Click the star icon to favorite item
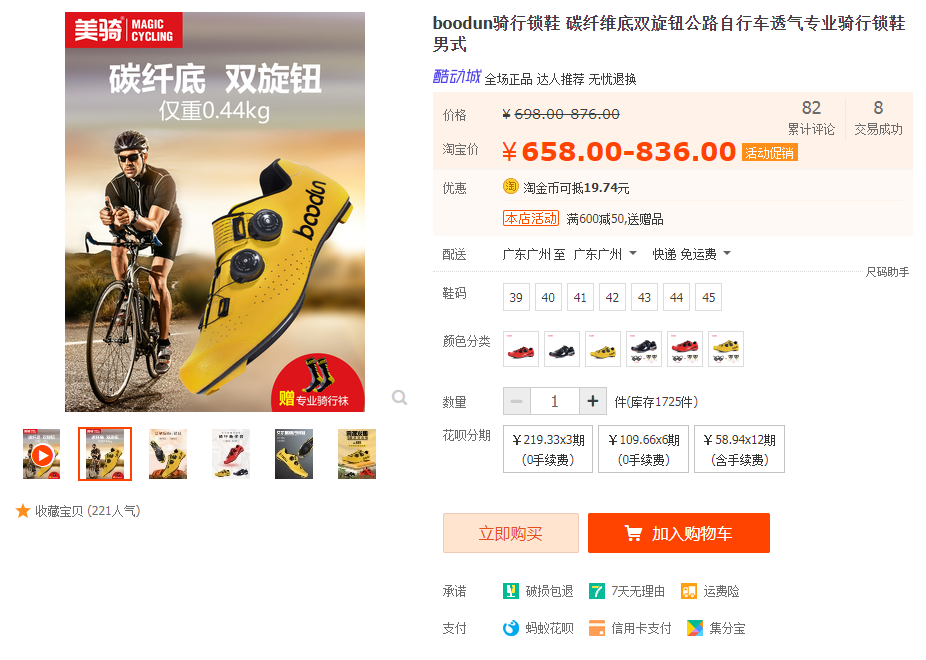 (23, 511)
